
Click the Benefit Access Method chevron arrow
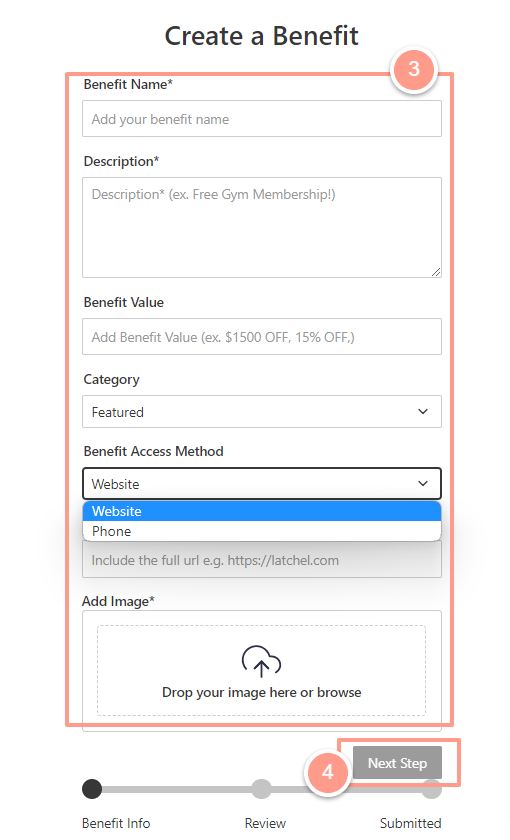coord(423,483)
